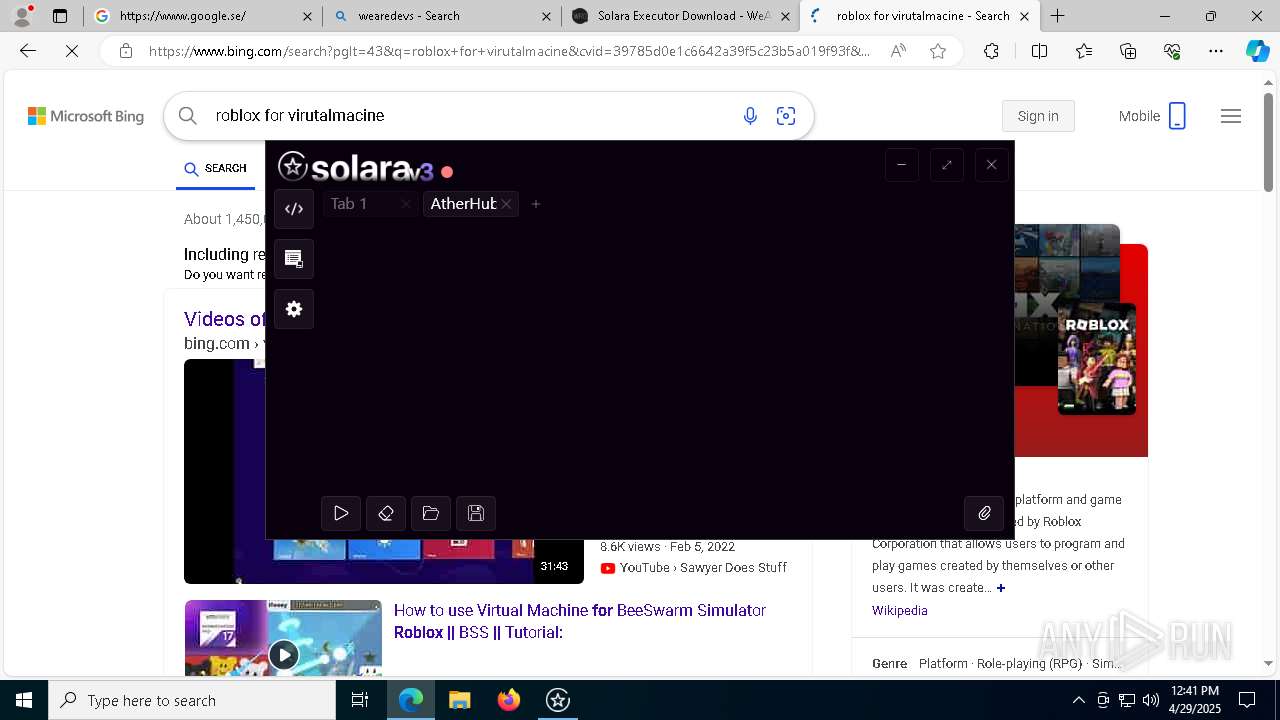Execute script with the Solara play button
The image size is (1280, 720).
(341, 513)
